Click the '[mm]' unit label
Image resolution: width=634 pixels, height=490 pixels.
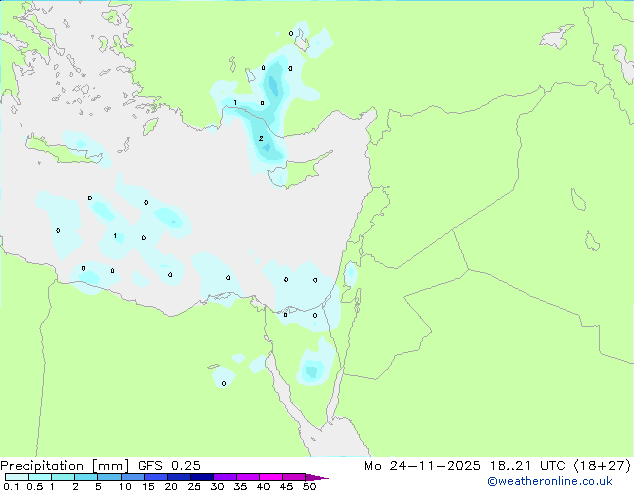coord(111,466)
